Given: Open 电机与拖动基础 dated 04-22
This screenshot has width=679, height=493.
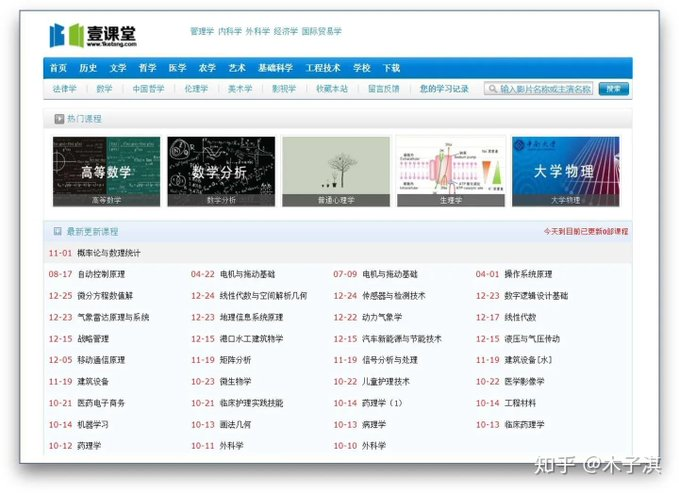Looking at the screenshot, I should coord(248,274).
